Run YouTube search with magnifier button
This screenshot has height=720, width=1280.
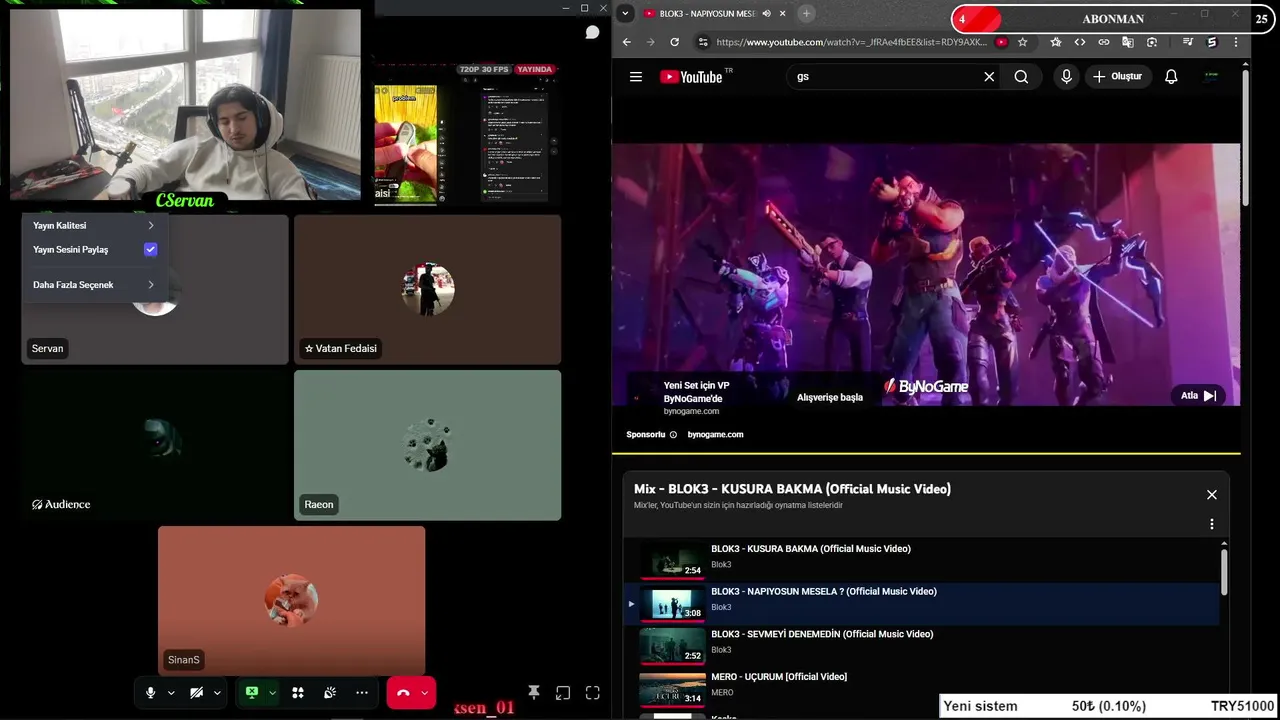coord(1021,77)
